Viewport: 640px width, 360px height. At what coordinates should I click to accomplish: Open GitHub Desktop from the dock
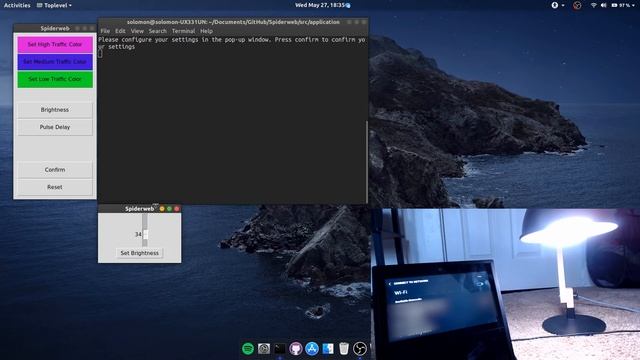296,349
